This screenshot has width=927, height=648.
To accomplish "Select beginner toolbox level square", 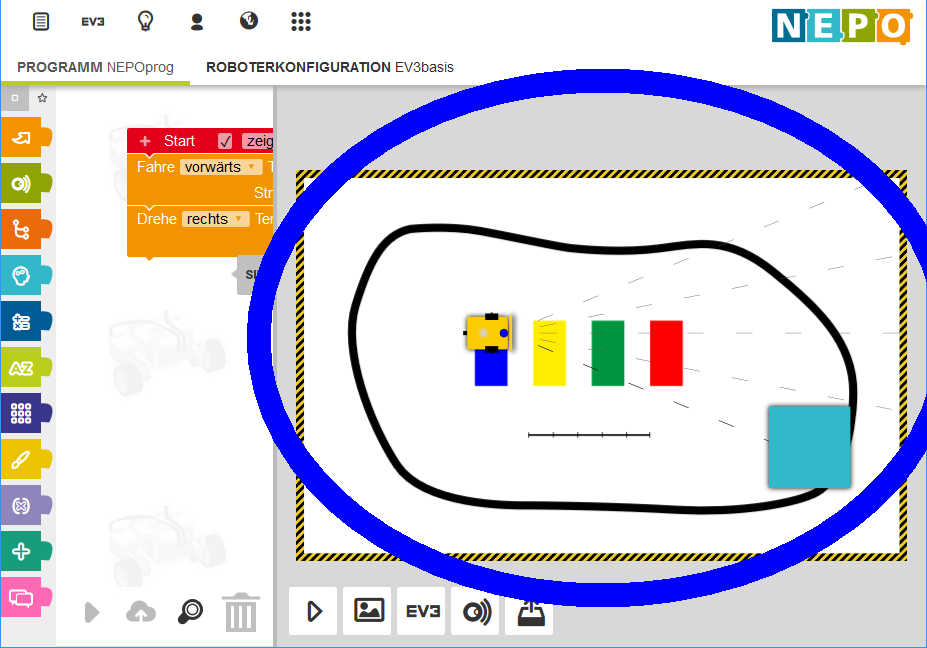I will point(15,98).
